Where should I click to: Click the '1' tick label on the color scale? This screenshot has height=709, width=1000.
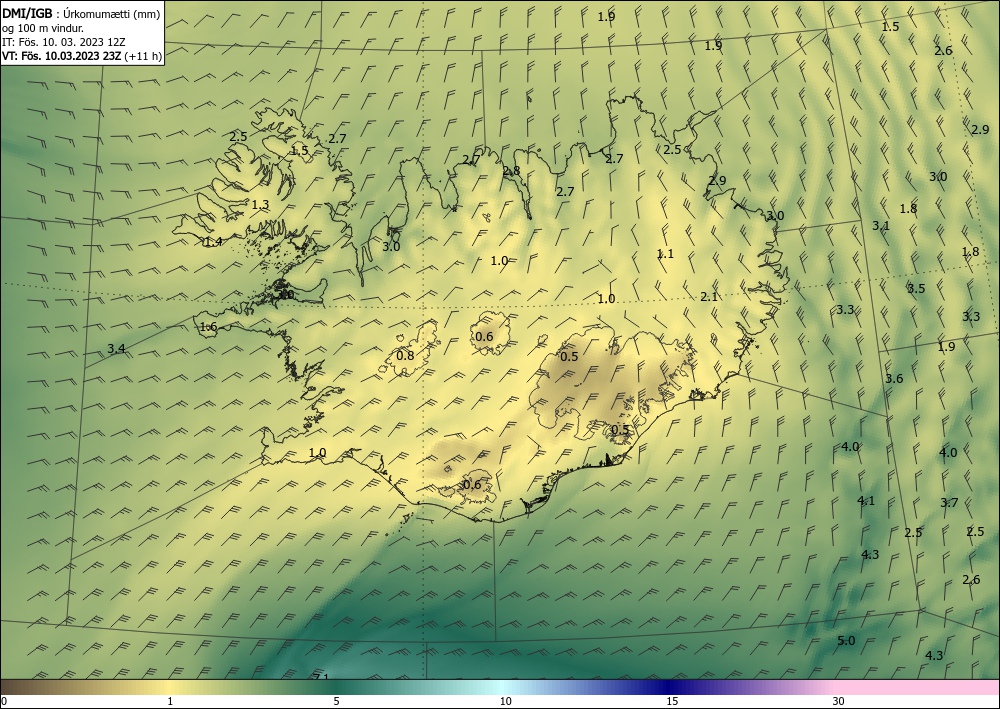pyautogui.click(x=170, y=702)
